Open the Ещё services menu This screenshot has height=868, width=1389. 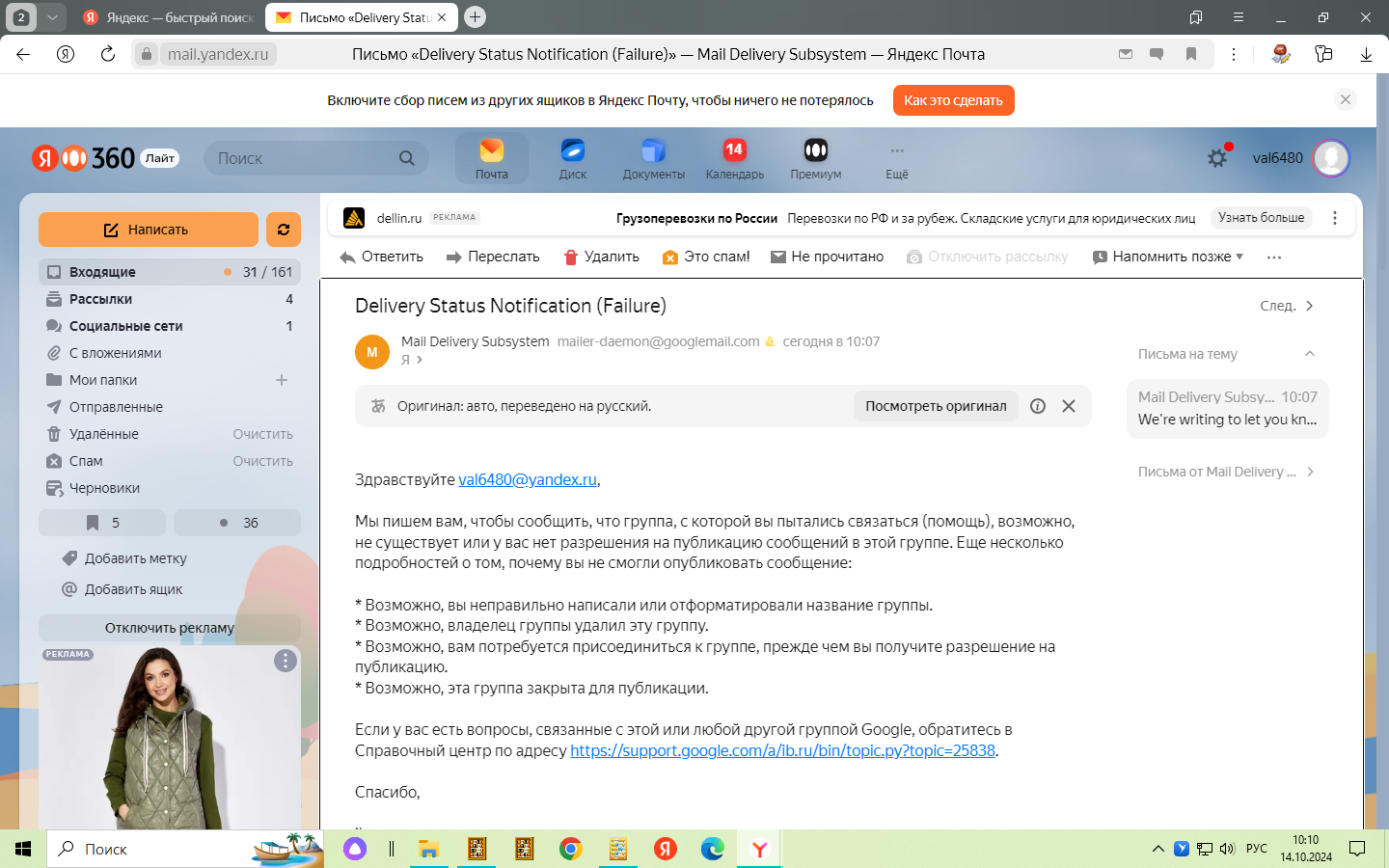(x=897, y=160)
